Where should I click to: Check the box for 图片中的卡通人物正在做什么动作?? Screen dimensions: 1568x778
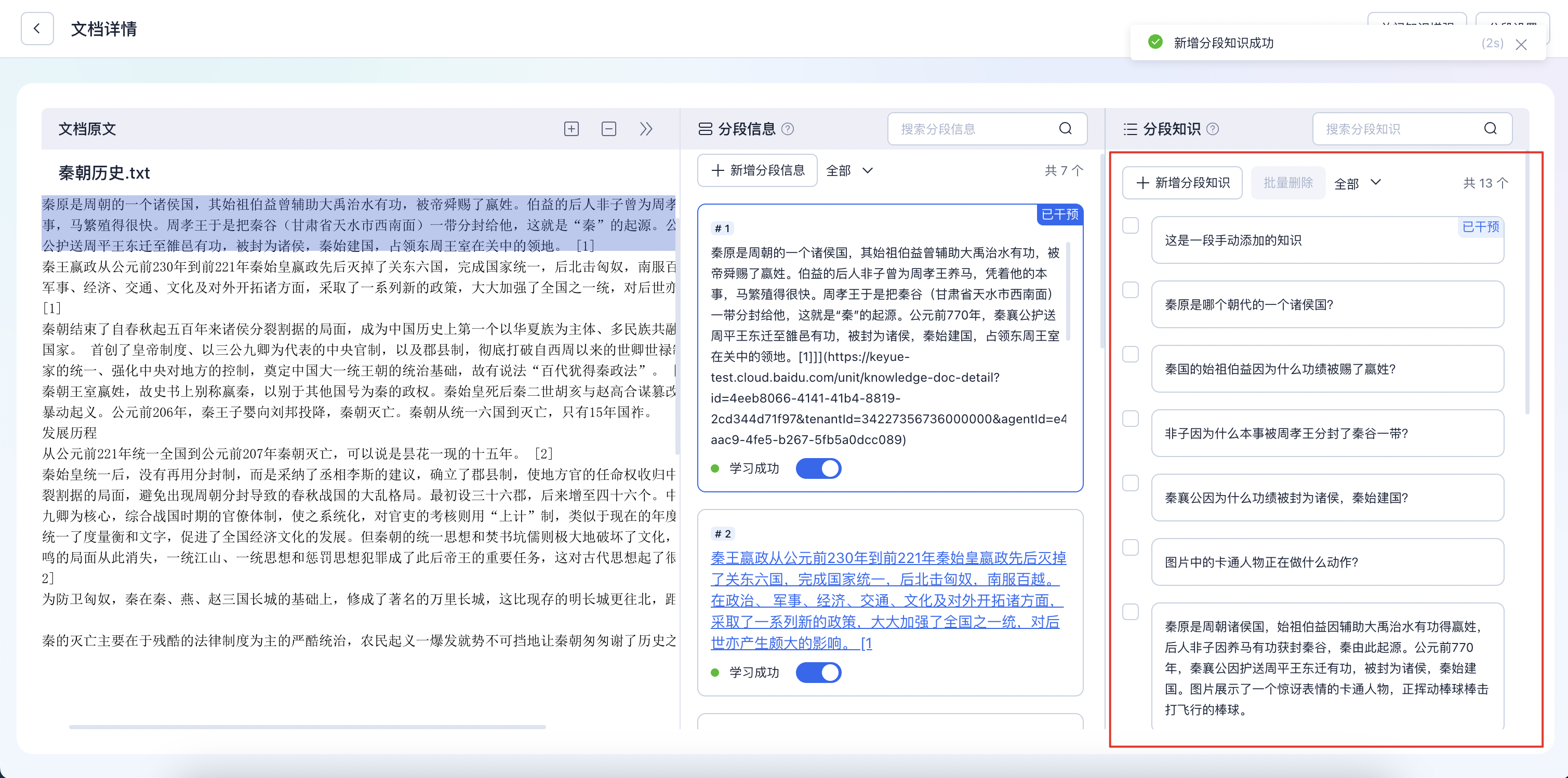[1131, 547]
